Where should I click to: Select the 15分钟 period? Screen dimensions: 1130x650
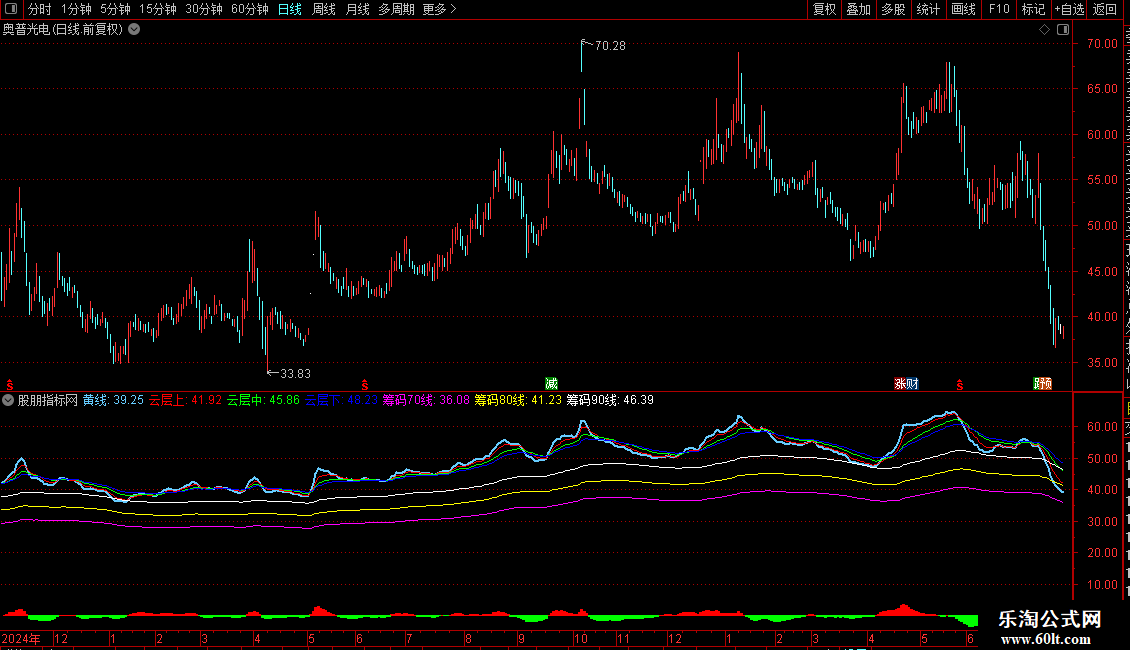coord(158,9)
